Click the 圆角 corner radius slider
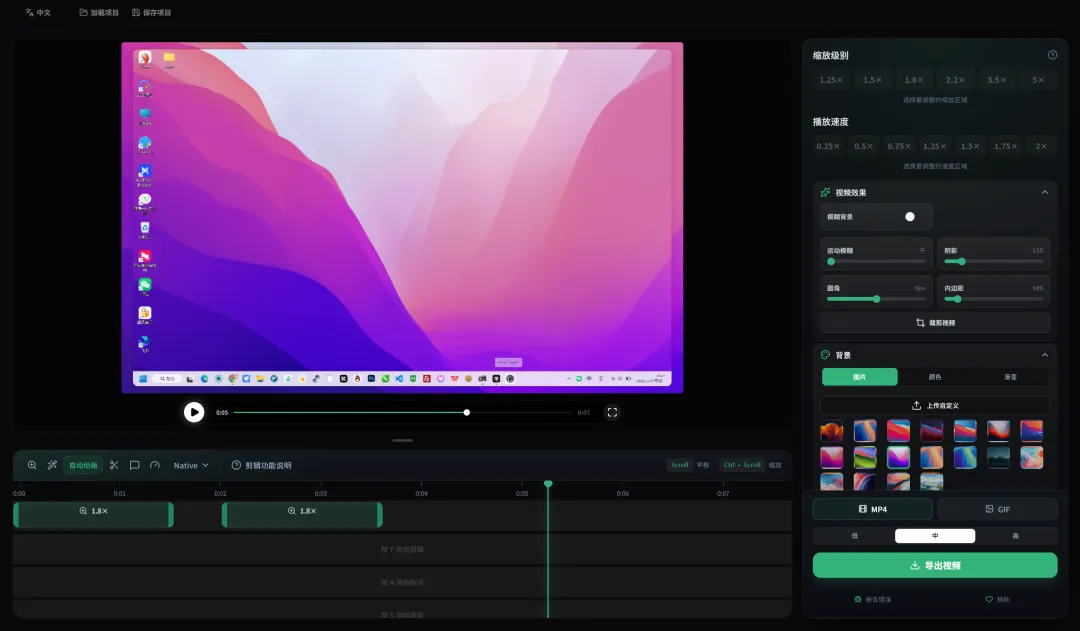This screenshot has height=631, width=1080. click(876, 299)
